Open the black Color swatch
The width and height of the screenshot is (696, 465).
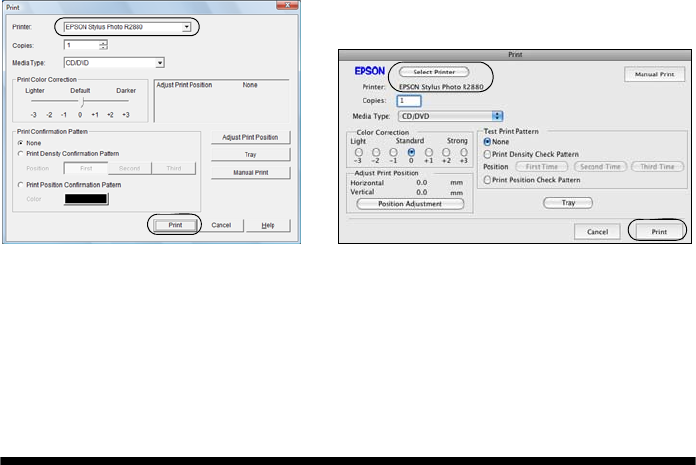86,199
